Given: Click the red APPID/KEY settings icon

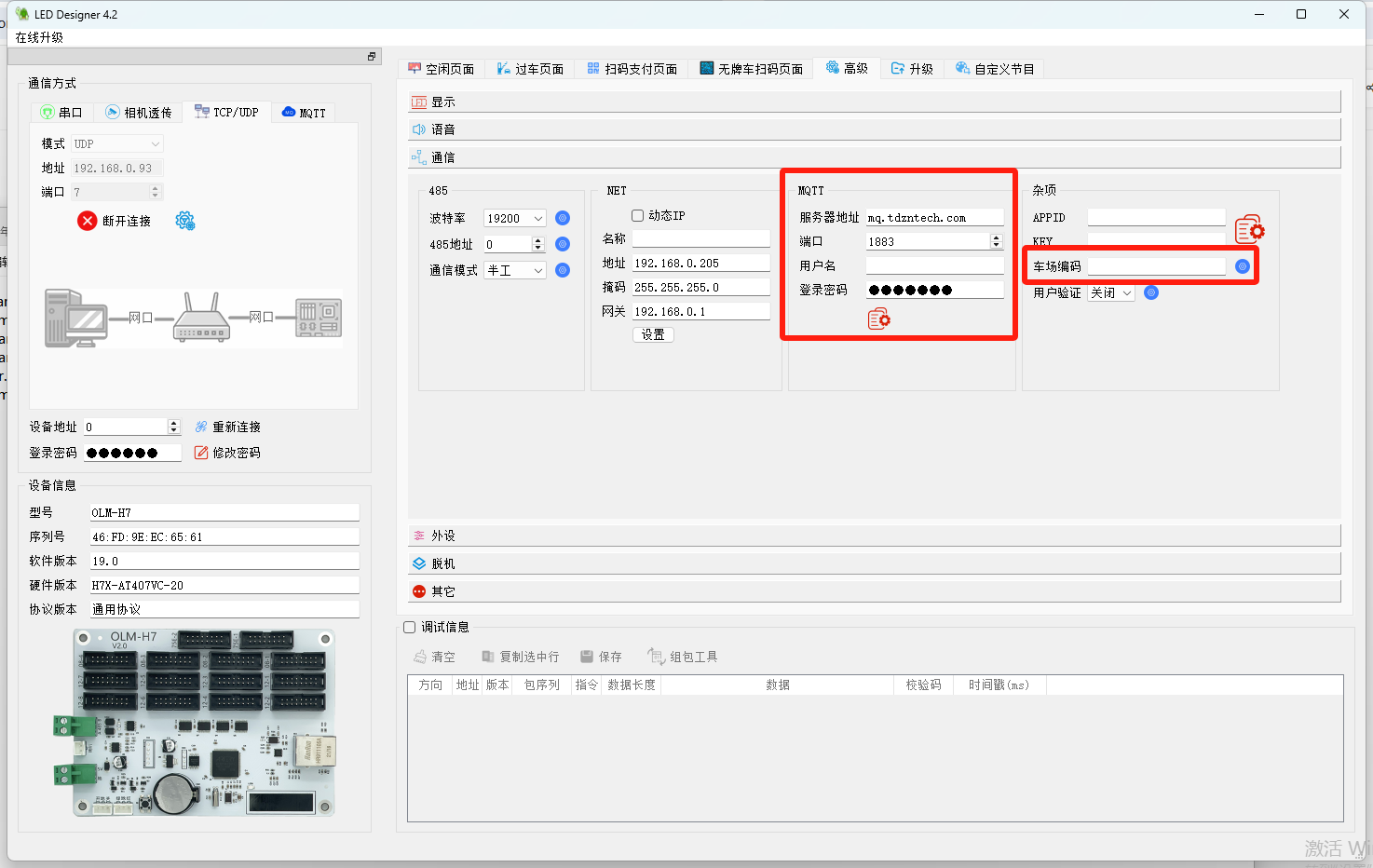Looking at the screenshot, I should [1249, 229].
